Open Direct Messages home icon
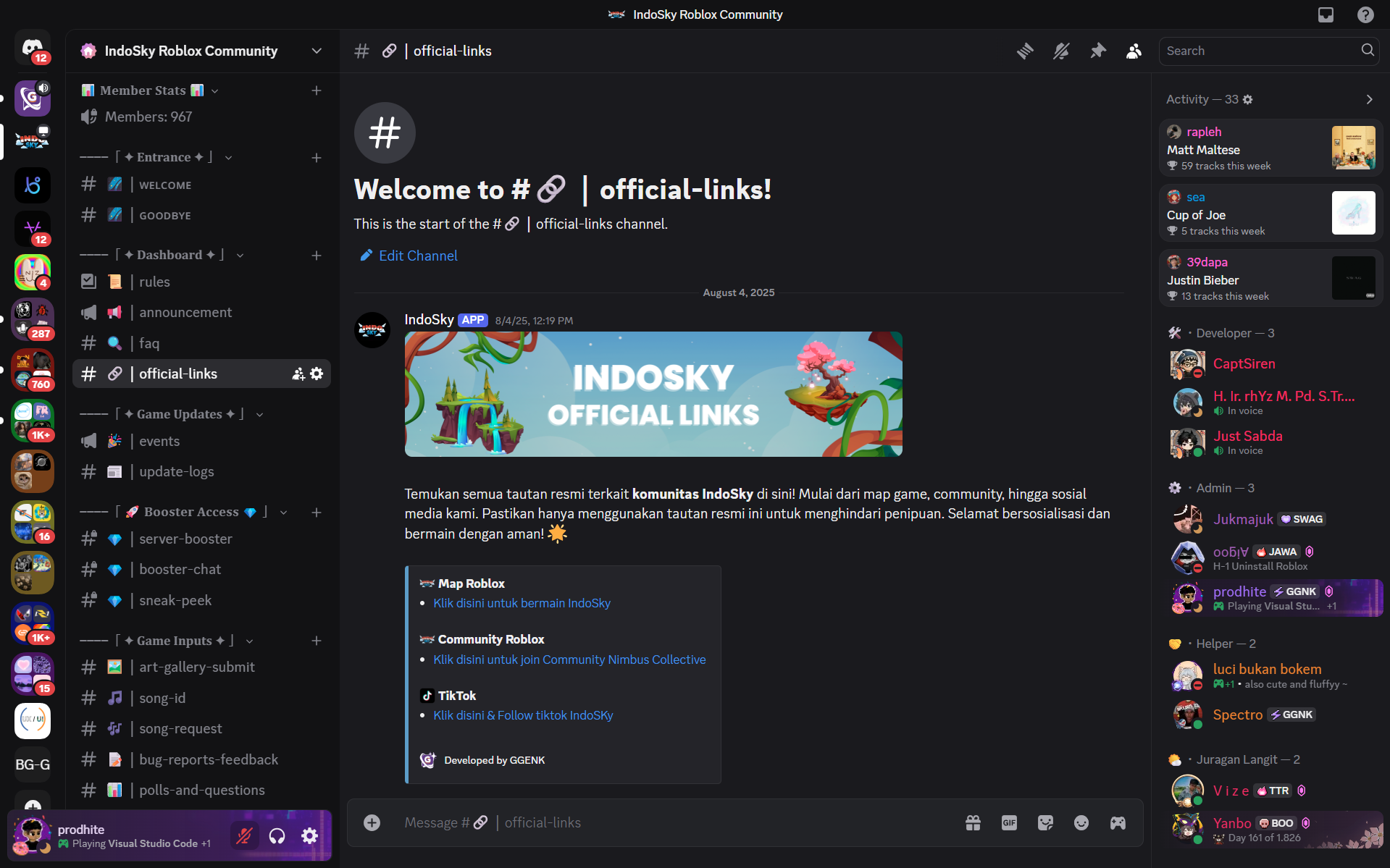1390x868 pixels. point(33,49)
